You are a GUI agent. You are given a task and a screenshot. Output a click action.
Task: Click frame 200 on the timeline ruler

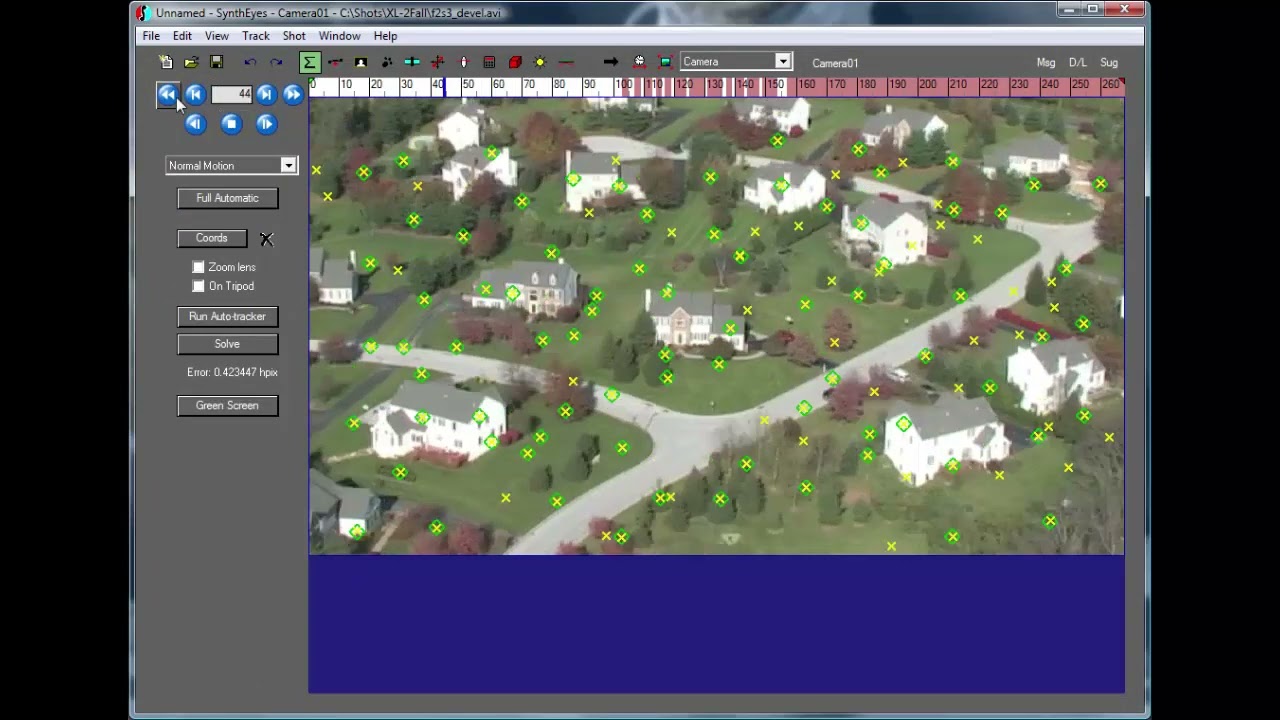(x=928, y=86)
